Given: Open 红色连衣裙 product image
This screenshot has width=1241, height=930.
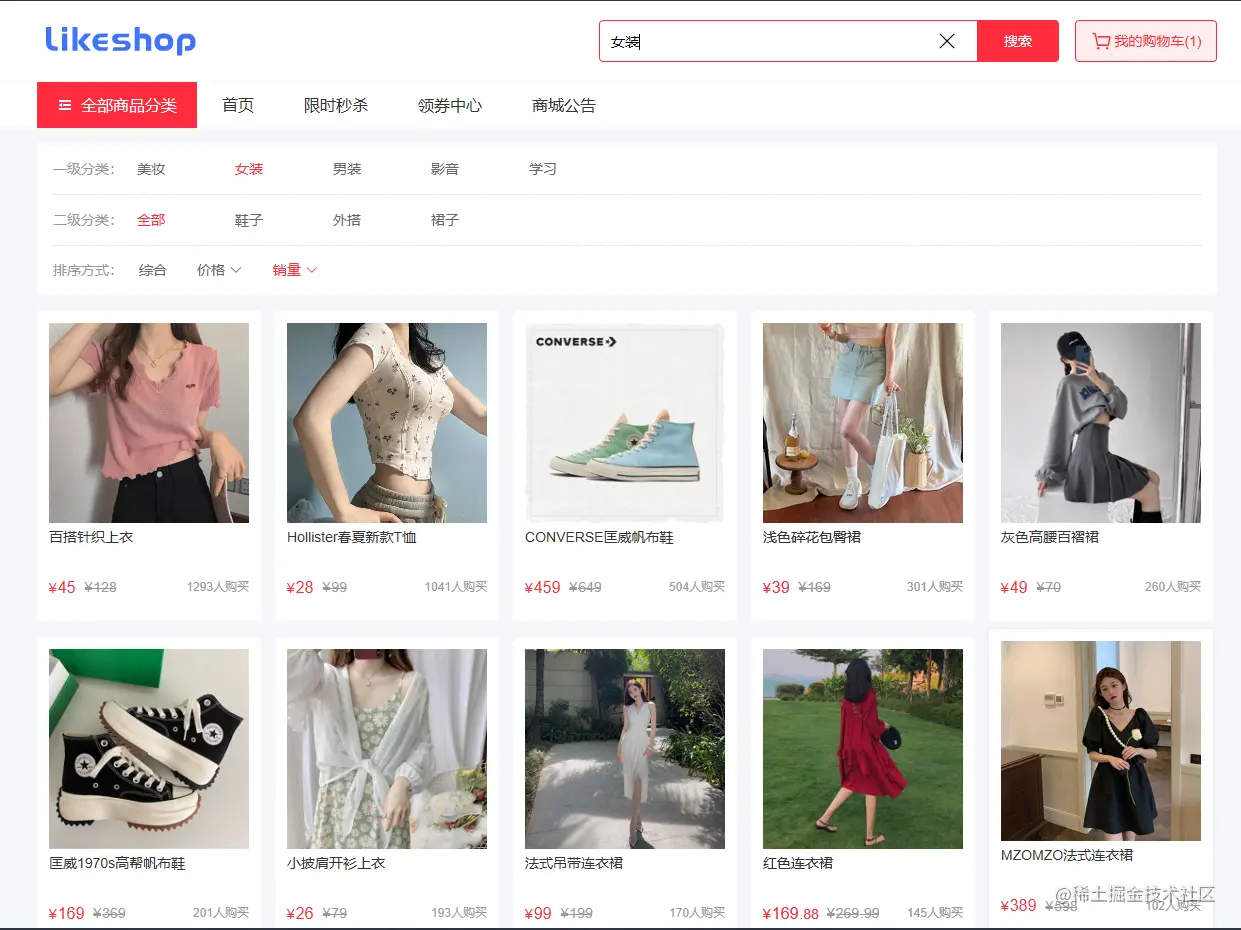Looking at the screenshot, I should click(x=863, y=749).
